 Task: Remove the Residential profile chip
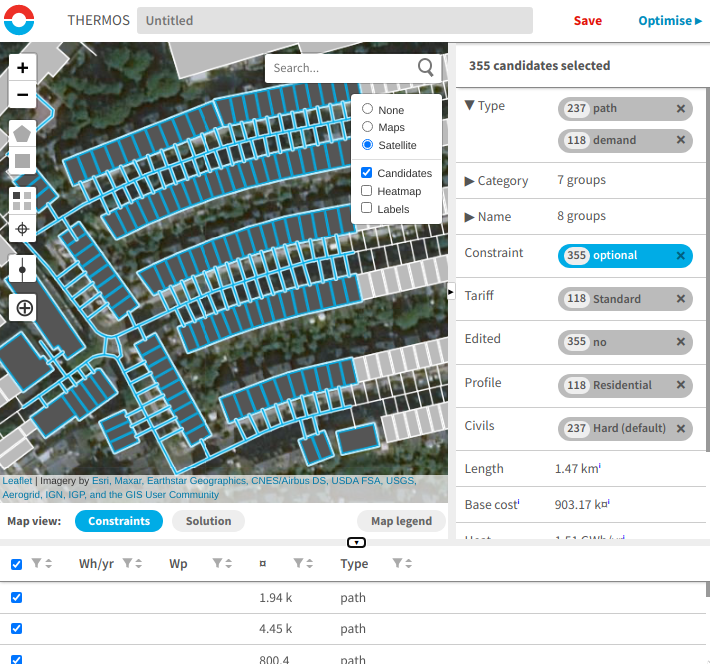coord(681,385)
